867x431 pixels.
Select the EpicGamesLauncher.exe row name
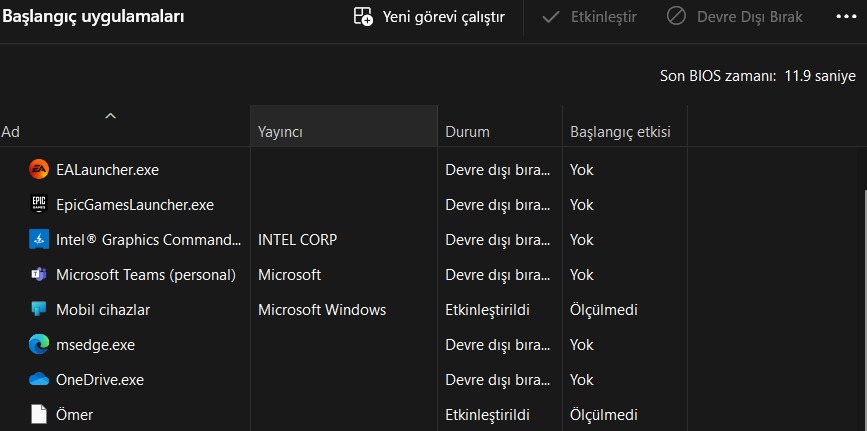coord(135,205)
